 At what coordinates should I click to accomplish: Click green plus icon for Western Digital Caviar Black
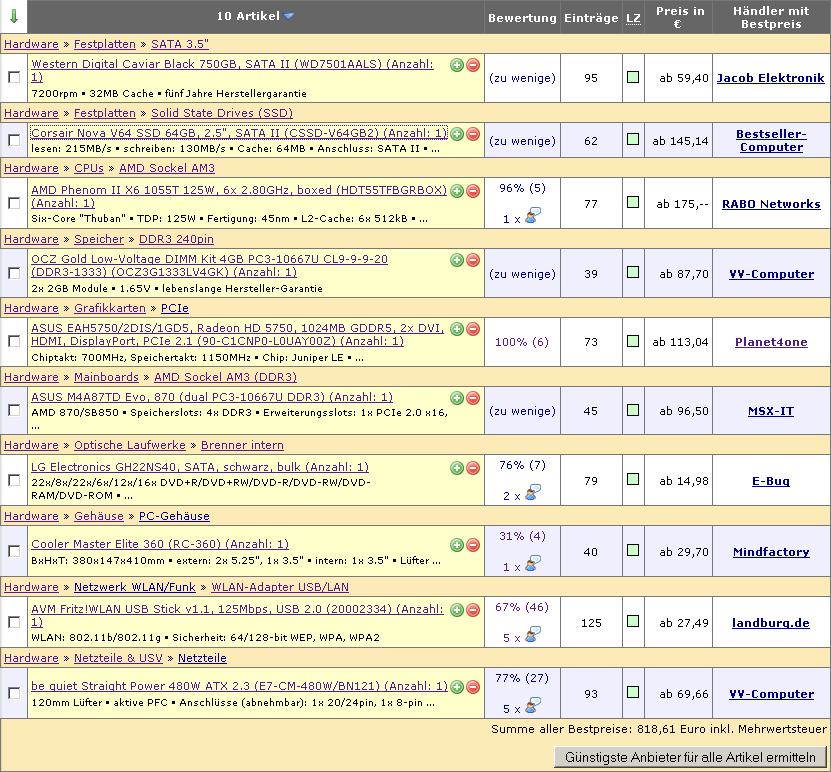tap(457, 65)
